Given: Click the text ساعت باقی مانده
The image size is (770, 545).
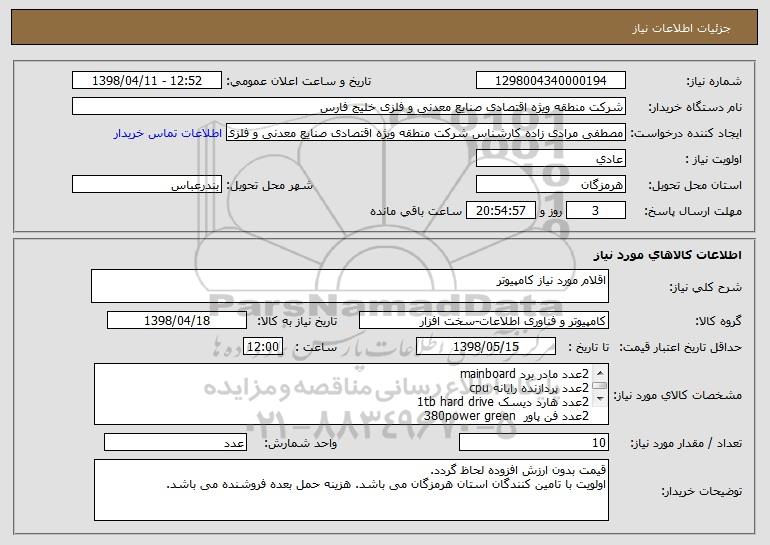Looking at the screenshot, I should tap(416, 211).
